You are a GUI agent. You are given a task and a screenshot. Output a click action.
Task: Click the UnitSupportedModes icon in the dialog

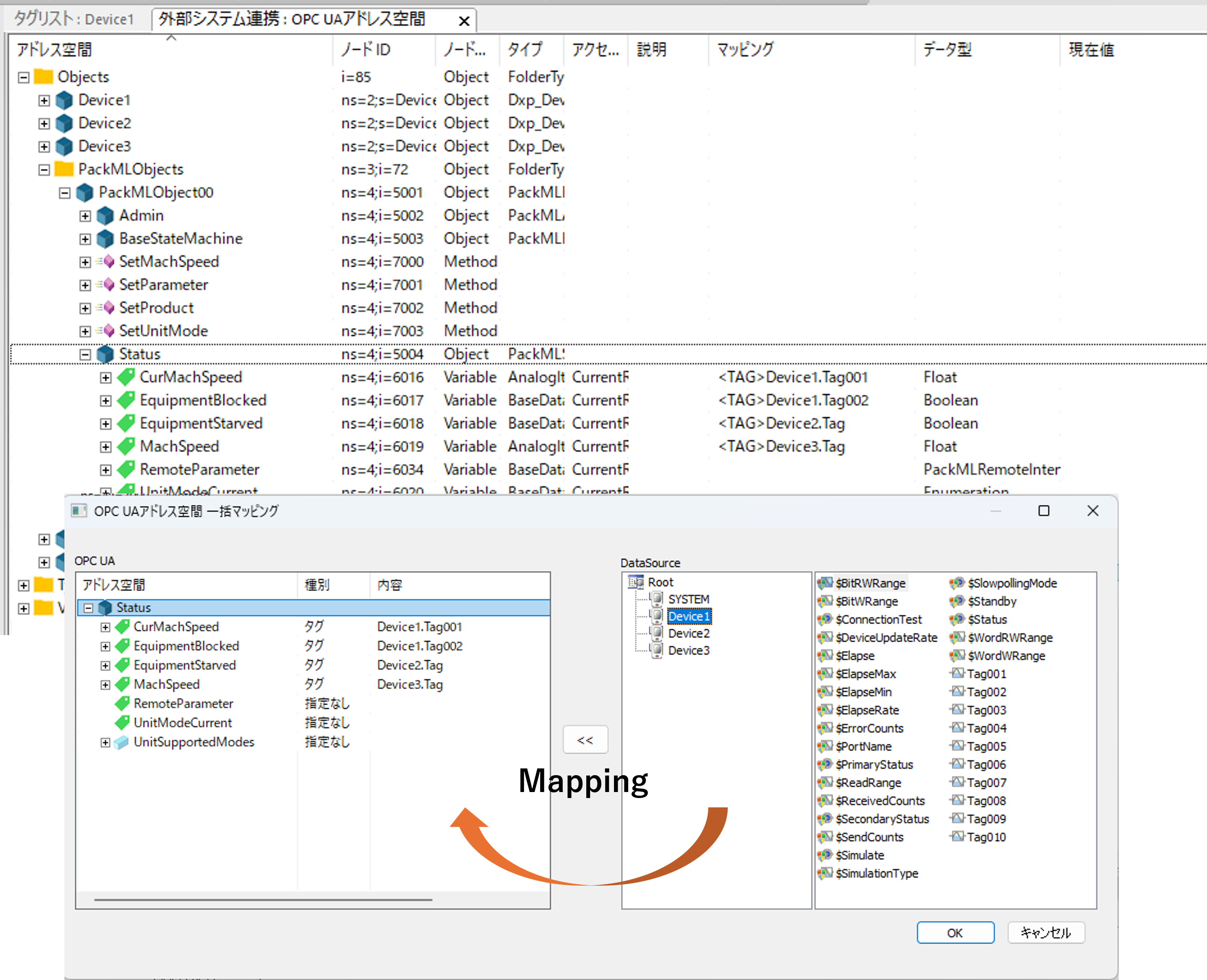[121, 742]
